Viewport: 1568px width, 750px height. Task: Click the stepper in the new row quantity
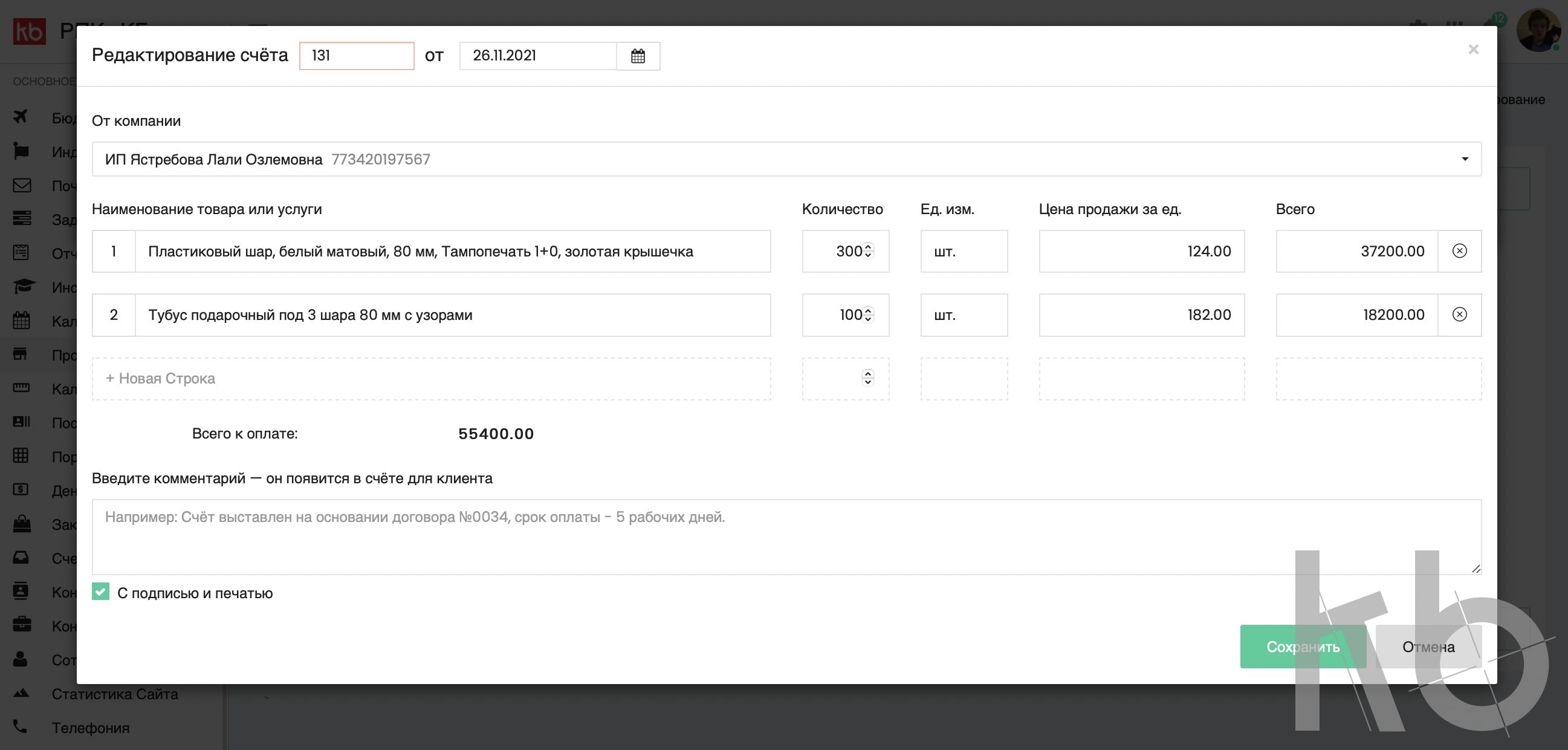(x=868, y=379)
